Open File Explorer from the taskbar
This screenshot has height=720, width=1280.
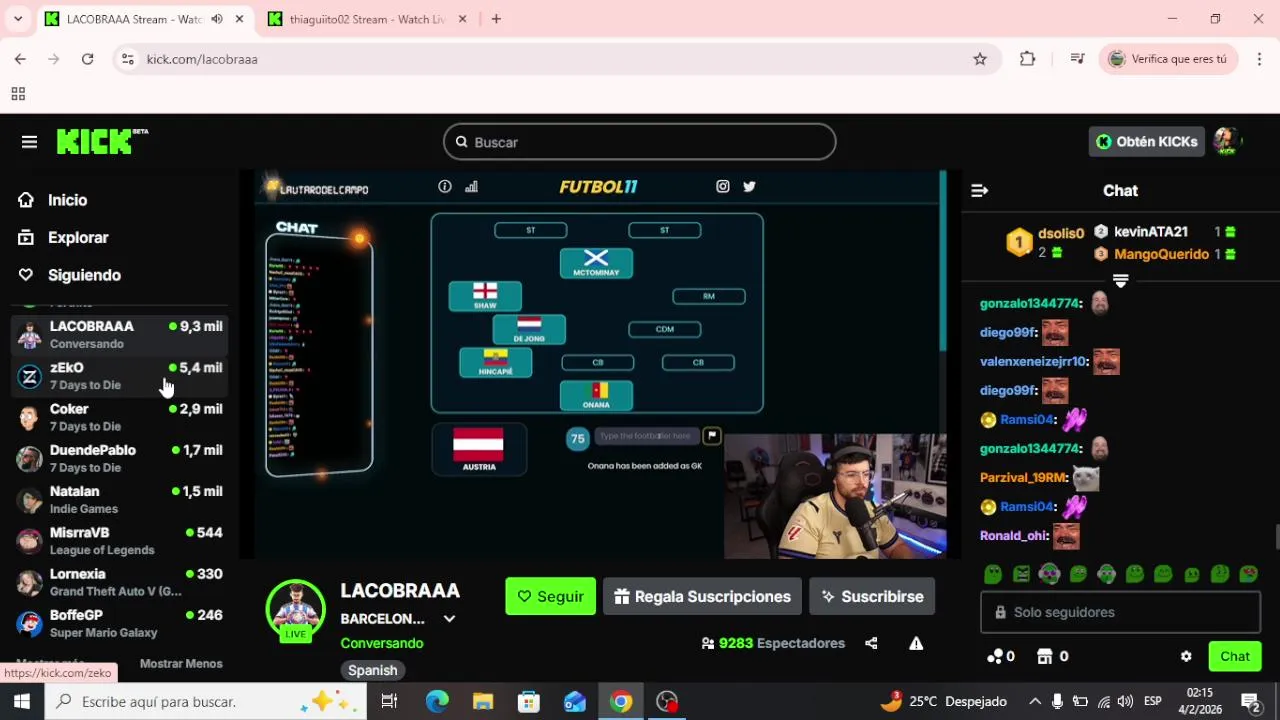point(483,702)
